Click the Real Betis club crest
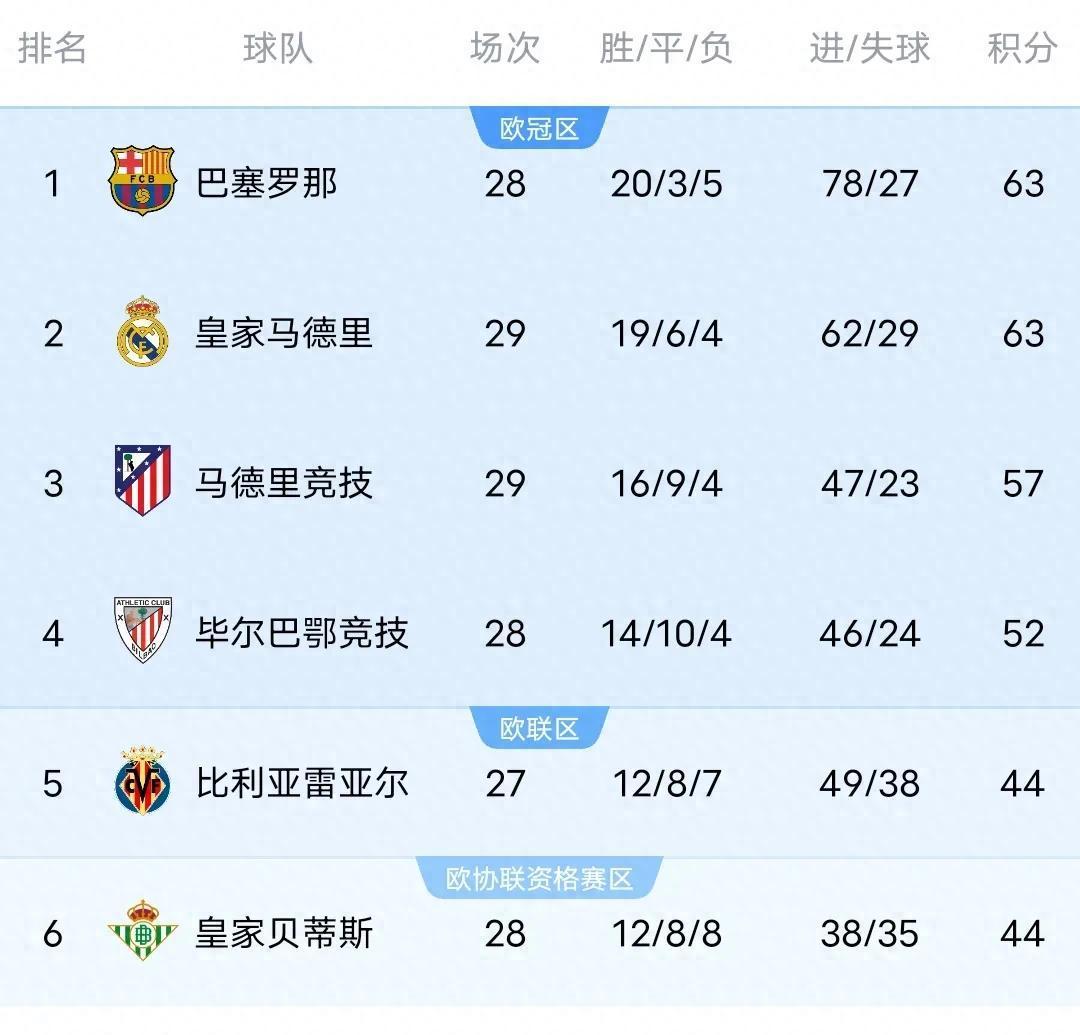This screenshot has height=1035, width=1080. pos(143,931)
